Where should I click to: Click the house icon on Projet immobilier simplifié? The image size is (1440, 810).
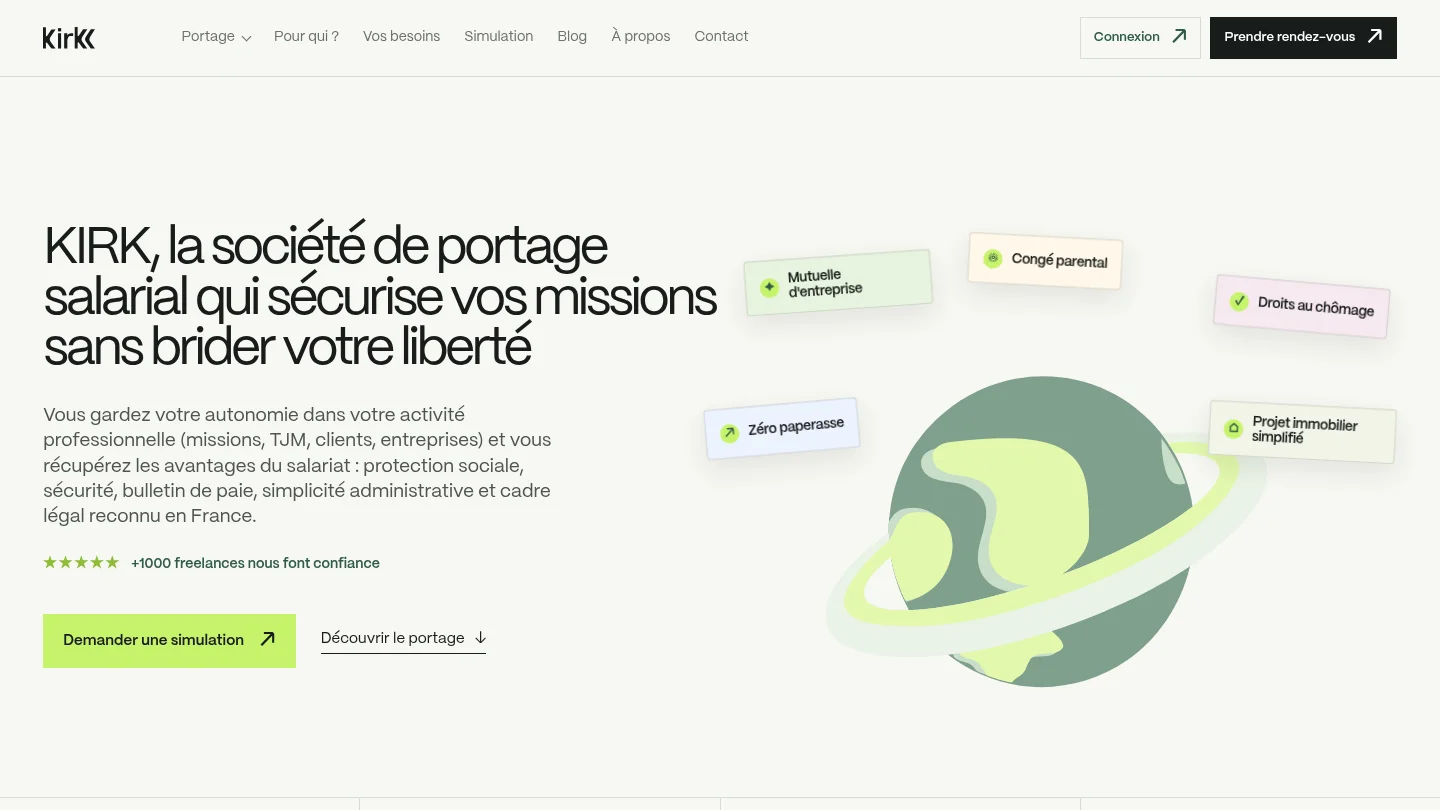click(1234, 428)
